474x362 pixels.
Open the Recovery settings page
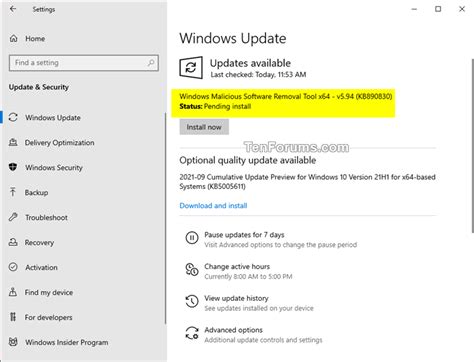pyautogui.click(x=39, y=243)
